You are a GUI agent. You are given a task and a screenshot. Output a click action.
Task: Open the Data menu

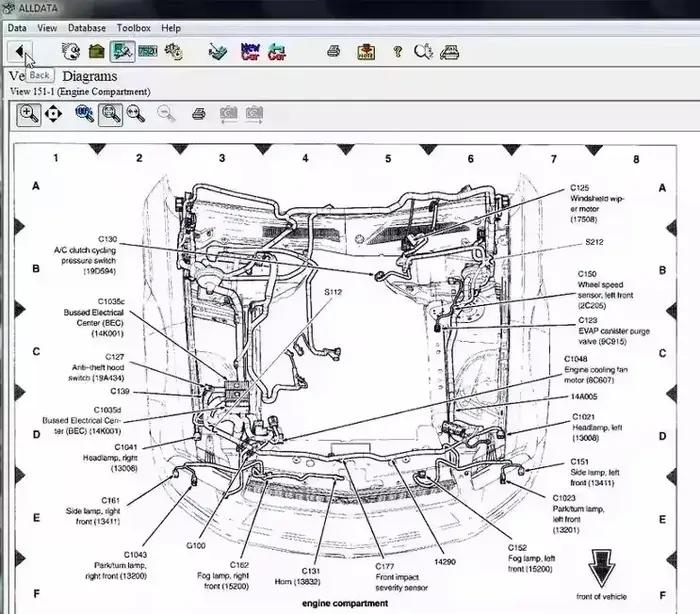click(x=17, y=28)
